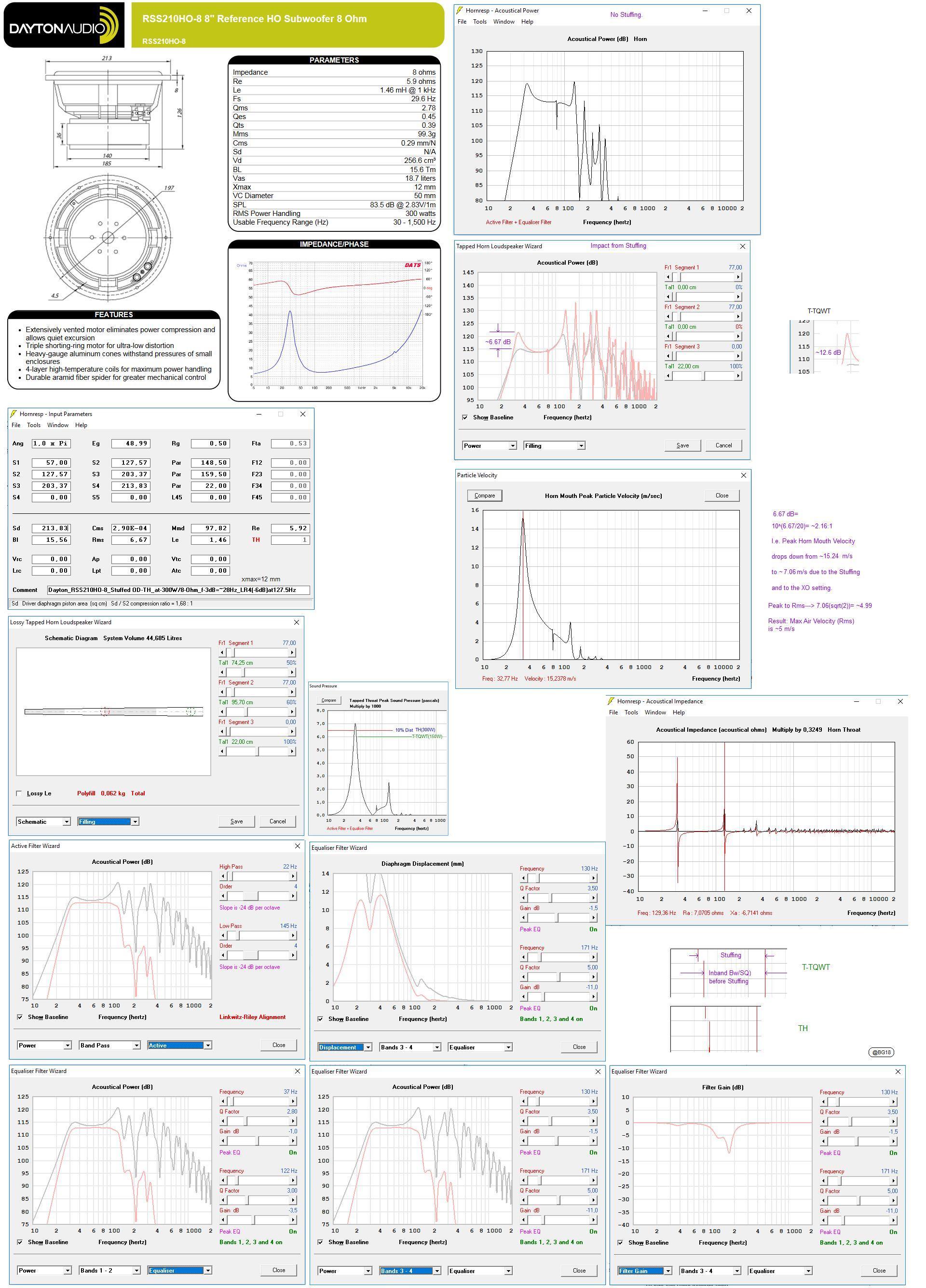This screenshot has width=926, height=1288.
Task: Open Band Pass dropdown in Active Filter Wizard
Action: click(x=109, y=1045)
